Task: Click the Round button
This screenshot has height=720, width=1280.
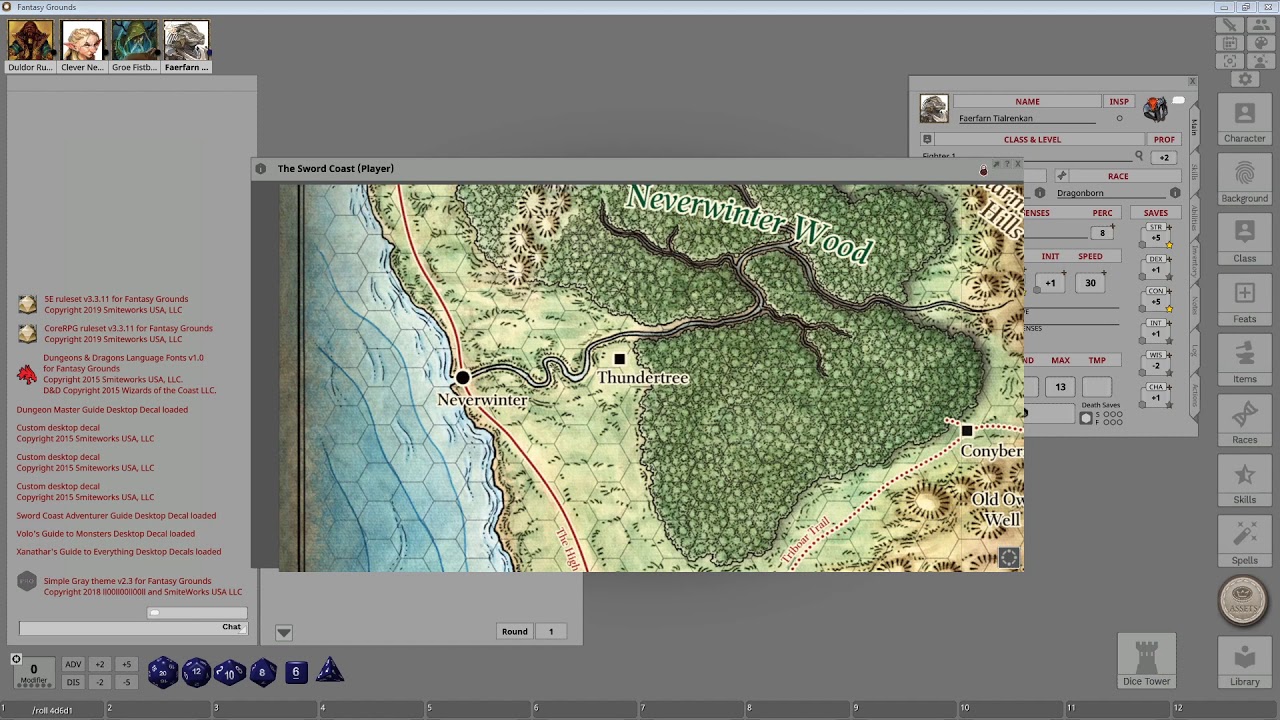Action: click(x=515, y=631)
